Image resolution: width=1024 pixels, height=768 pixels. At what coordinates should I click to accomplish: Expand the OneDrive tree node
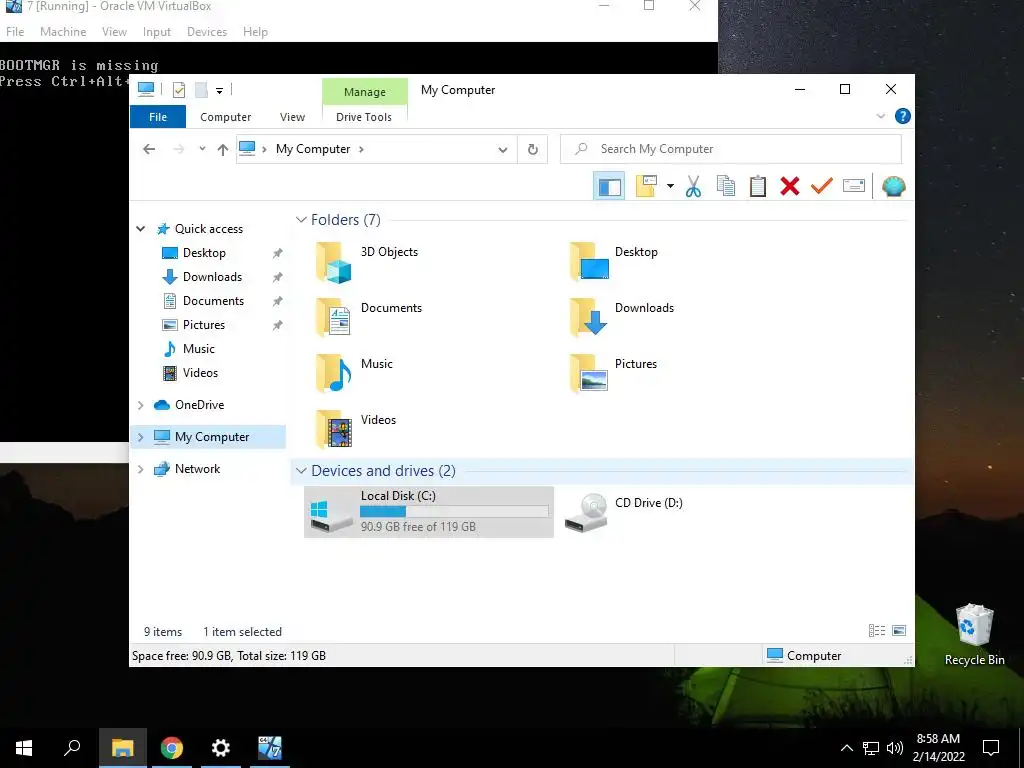(140, 405)
